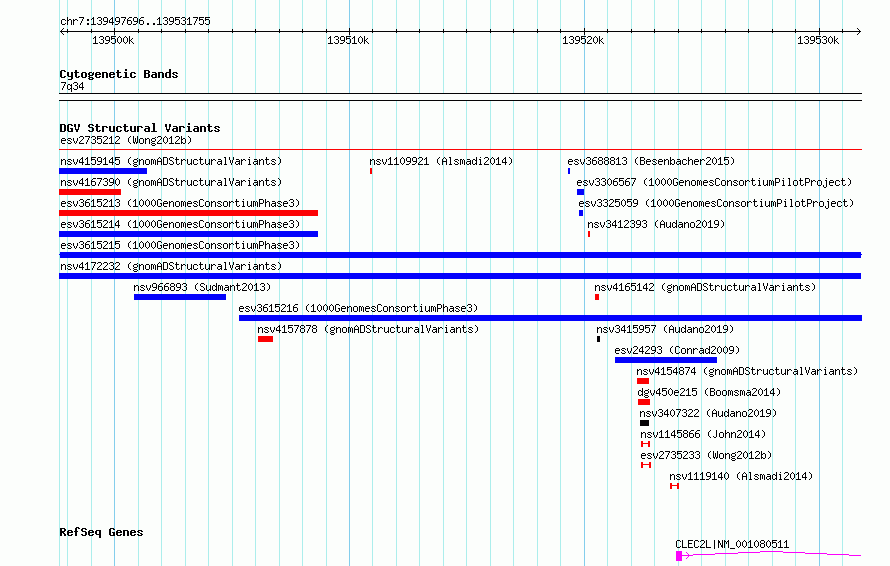The width and height of the screenshot is (890, 566).
Task: Click nsv4165142 (gnomADStructuralVariants) label
Action: pyautogui.click(x=705, y=287)
